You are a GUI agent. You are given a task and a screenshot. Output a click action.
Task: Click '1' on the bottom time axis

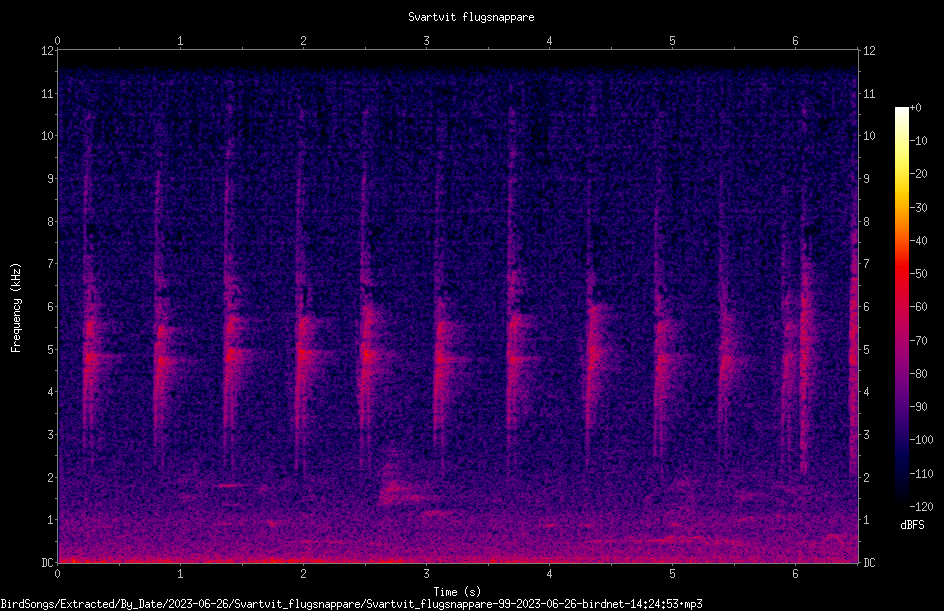(180, 574)
